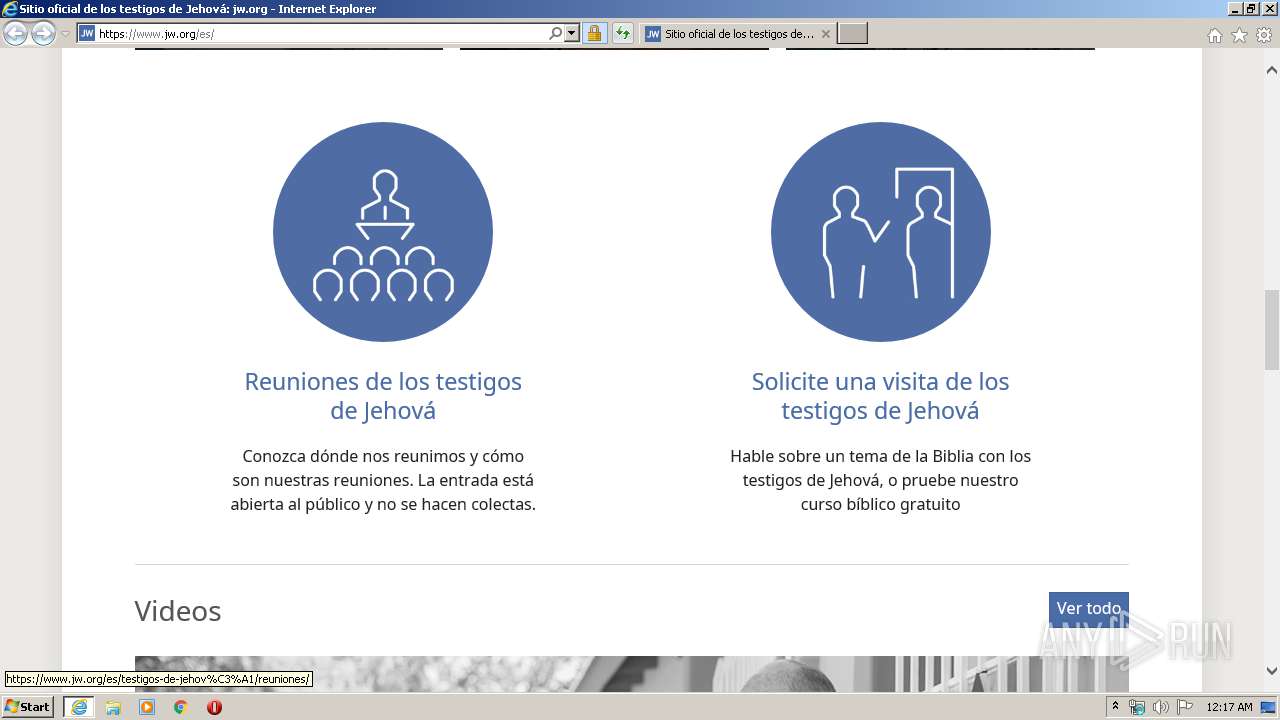The image size is (1280, 720).
Task: Click the 'Videos' section heading
Action: coord(178,611)
